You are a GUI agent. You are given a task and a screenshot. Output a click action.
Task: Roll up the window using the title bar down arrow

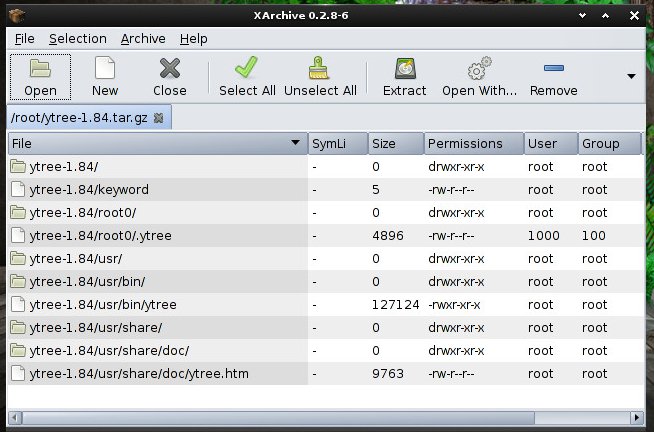(583, 16)
